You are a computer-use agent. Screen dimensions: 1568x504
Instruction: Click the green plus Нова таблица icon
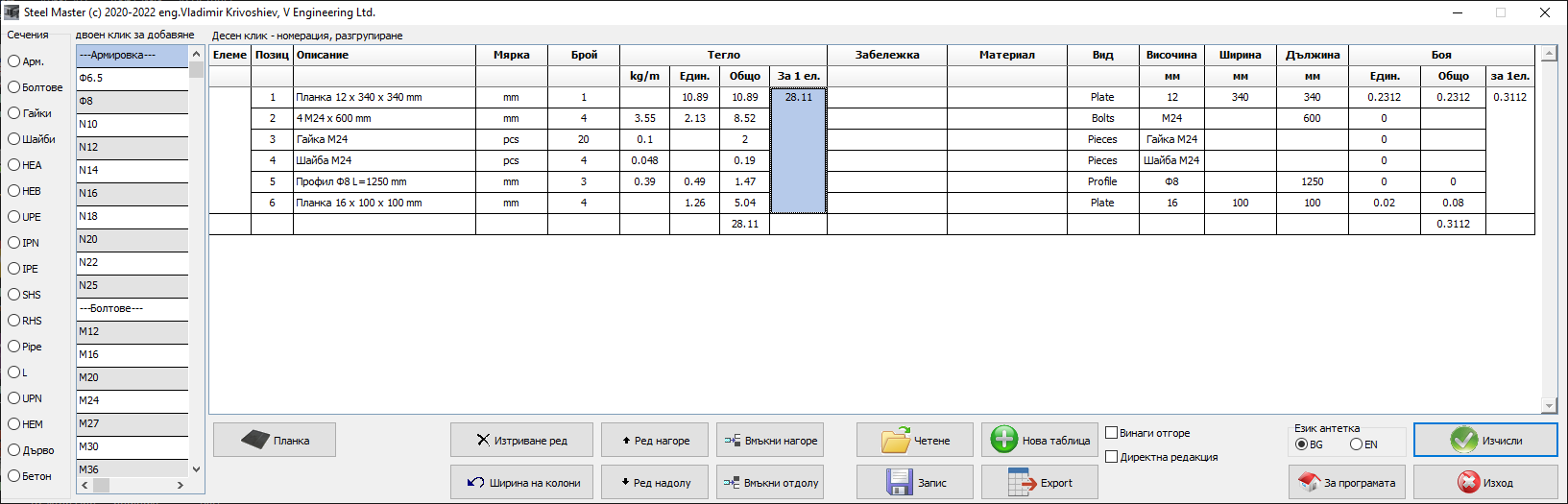1003,440
